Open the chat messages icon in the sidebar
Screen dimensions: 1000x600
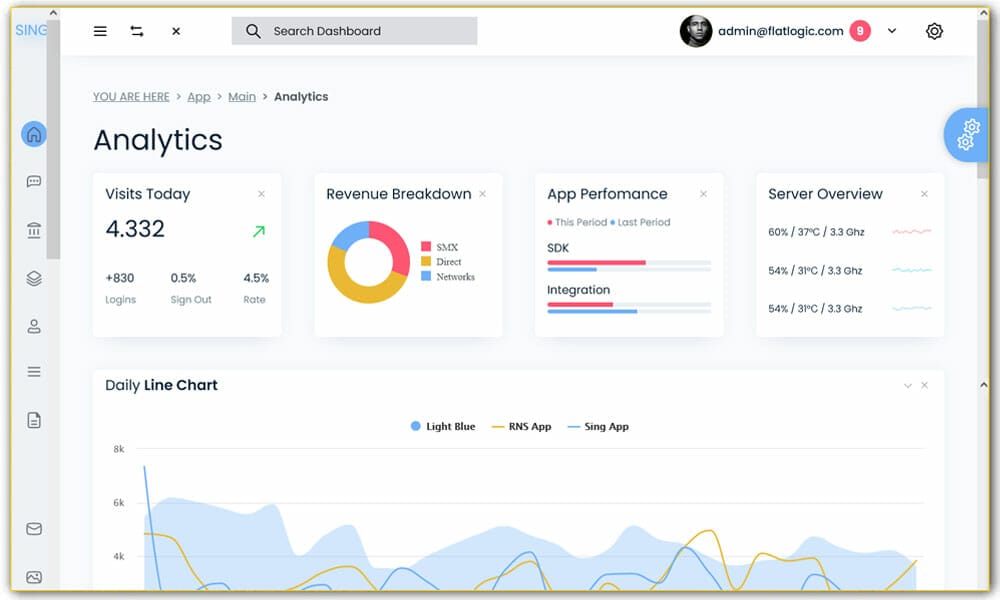click(33, 181)
